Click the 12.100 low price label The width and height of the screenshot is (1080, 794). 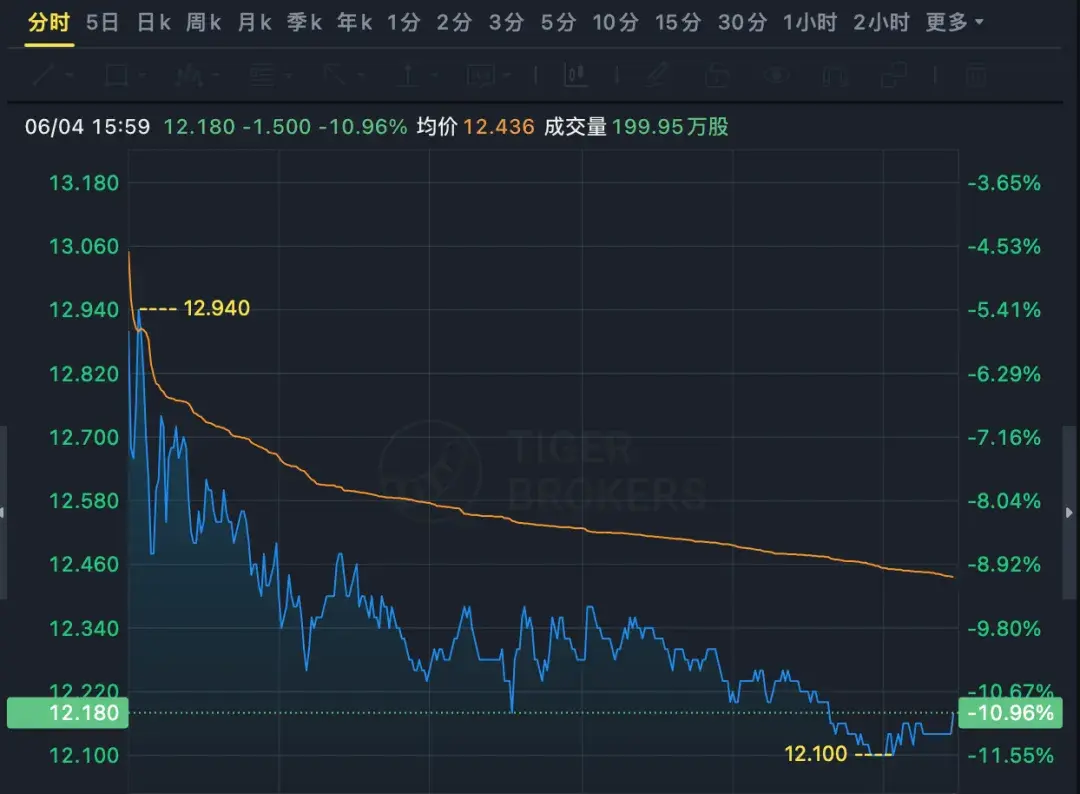point(816,752)
